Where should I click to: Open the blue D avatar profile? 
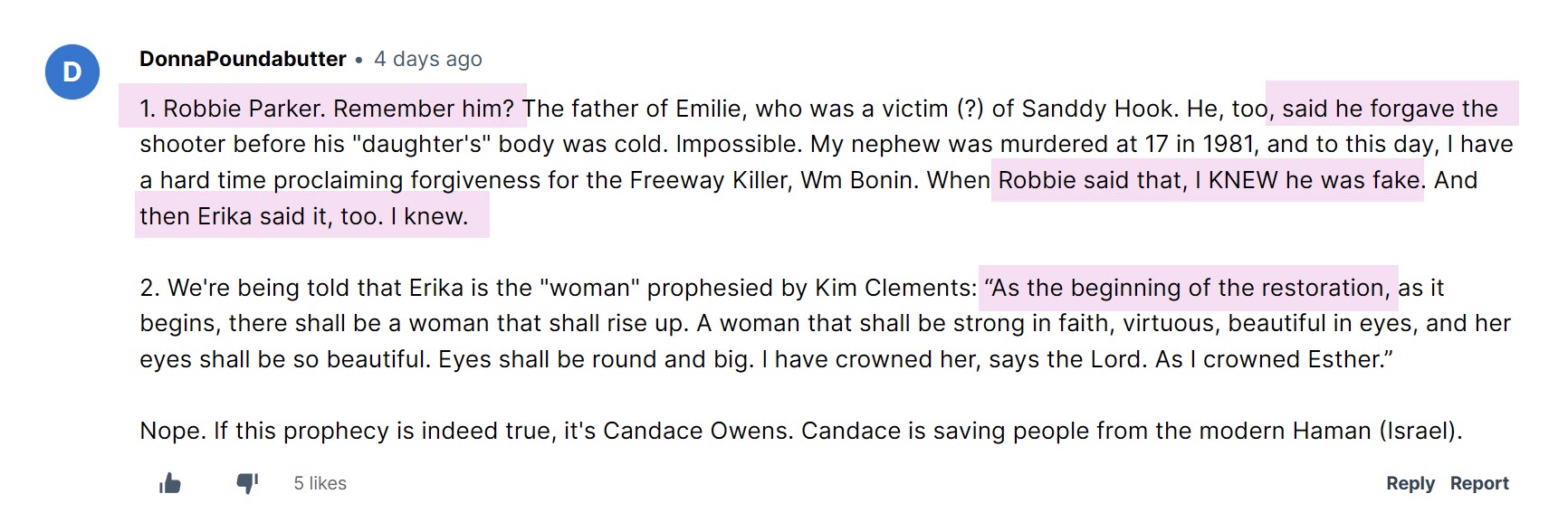(x=72, y=72)
